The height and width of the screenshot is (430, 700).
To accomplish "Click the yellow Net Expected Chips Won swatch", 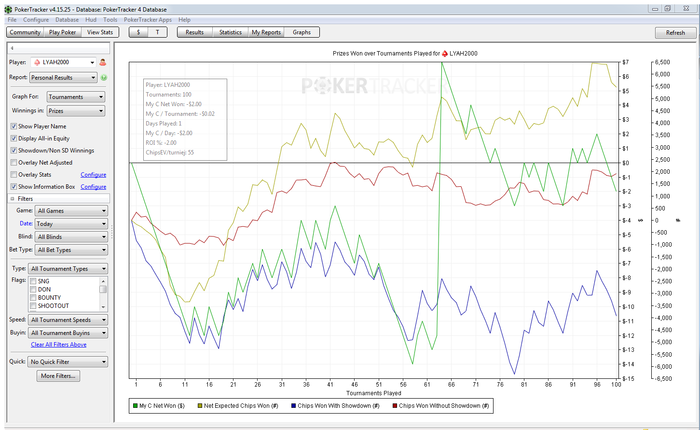I will (x=200, y=406).
